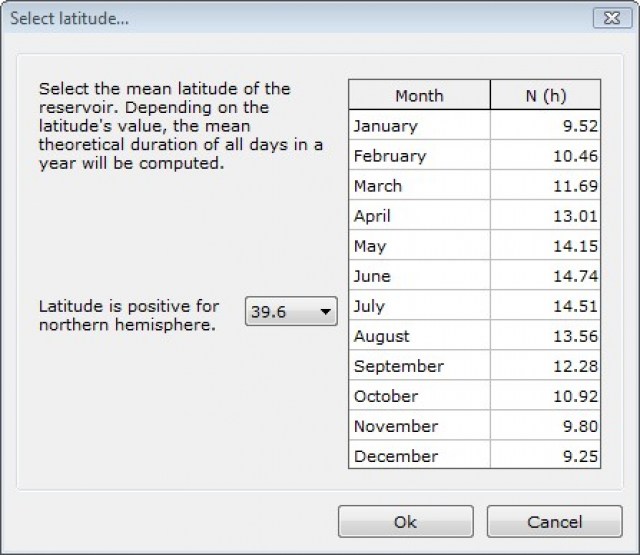Open the latitude 39.6 dropdown
Screen dimensions: 640x555
coord(291,312)
